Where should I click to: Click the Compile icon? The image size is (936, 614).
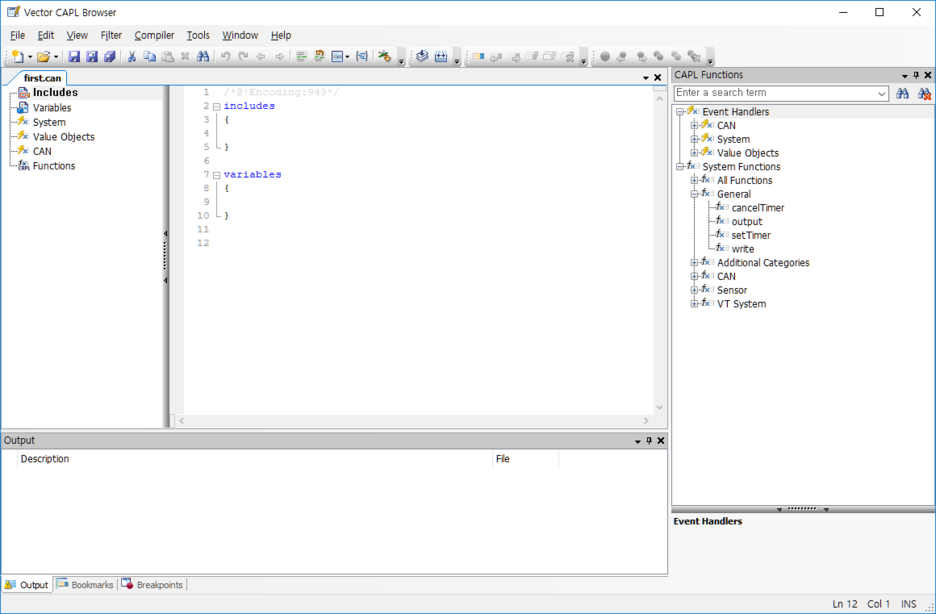(423, 57)
